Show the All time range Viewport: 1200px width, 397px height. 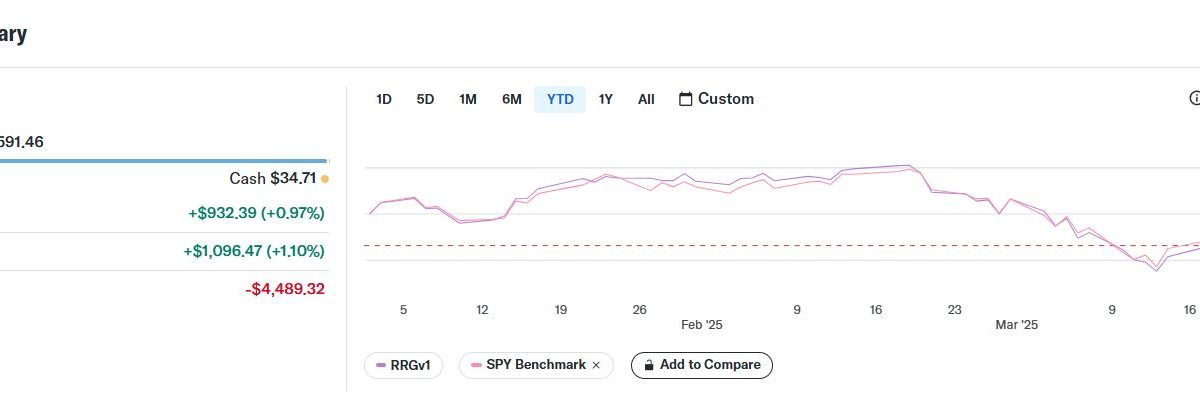[x=646, y=99]
